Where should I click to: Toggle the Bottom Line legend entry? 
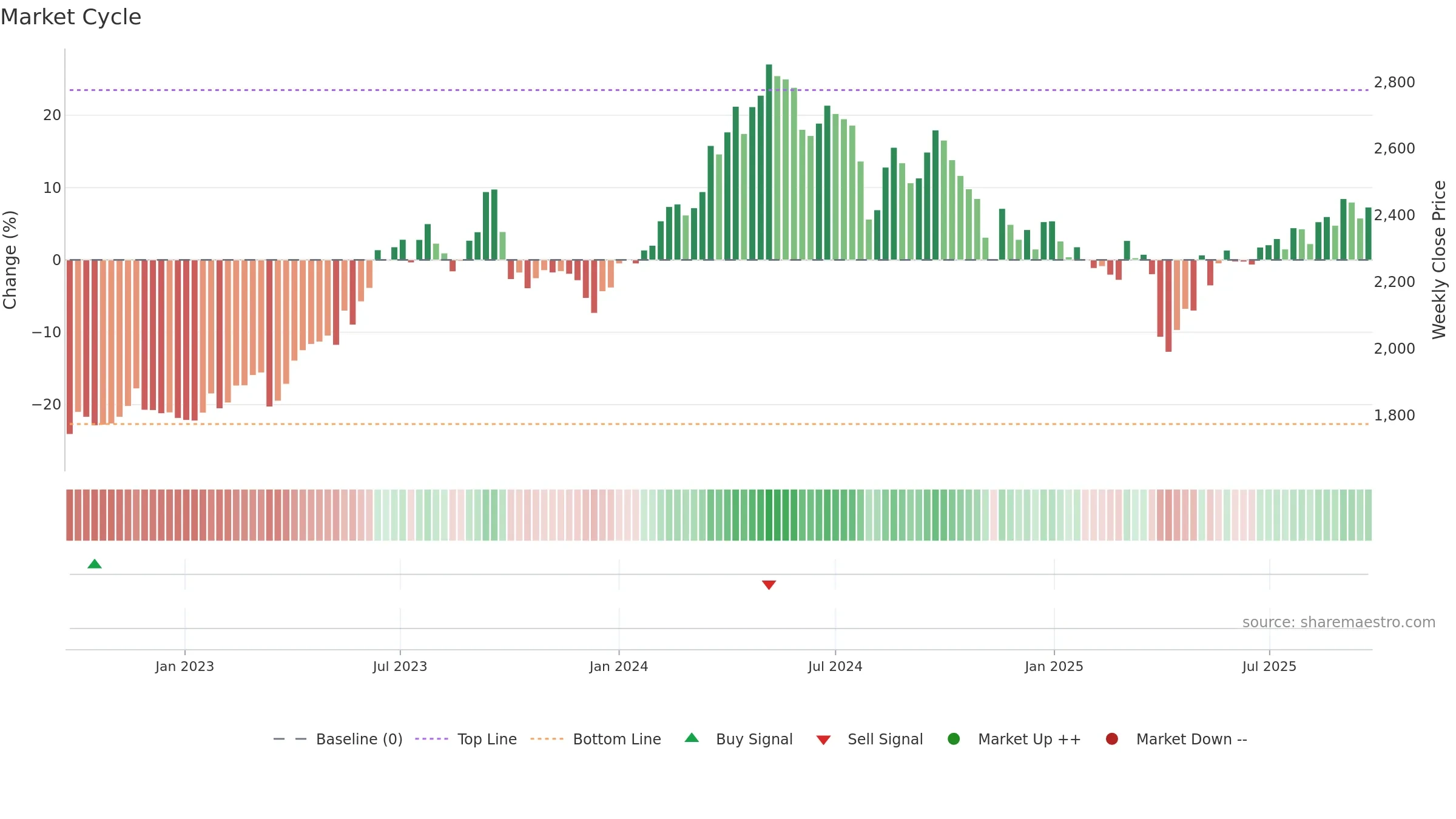point(596,739)
